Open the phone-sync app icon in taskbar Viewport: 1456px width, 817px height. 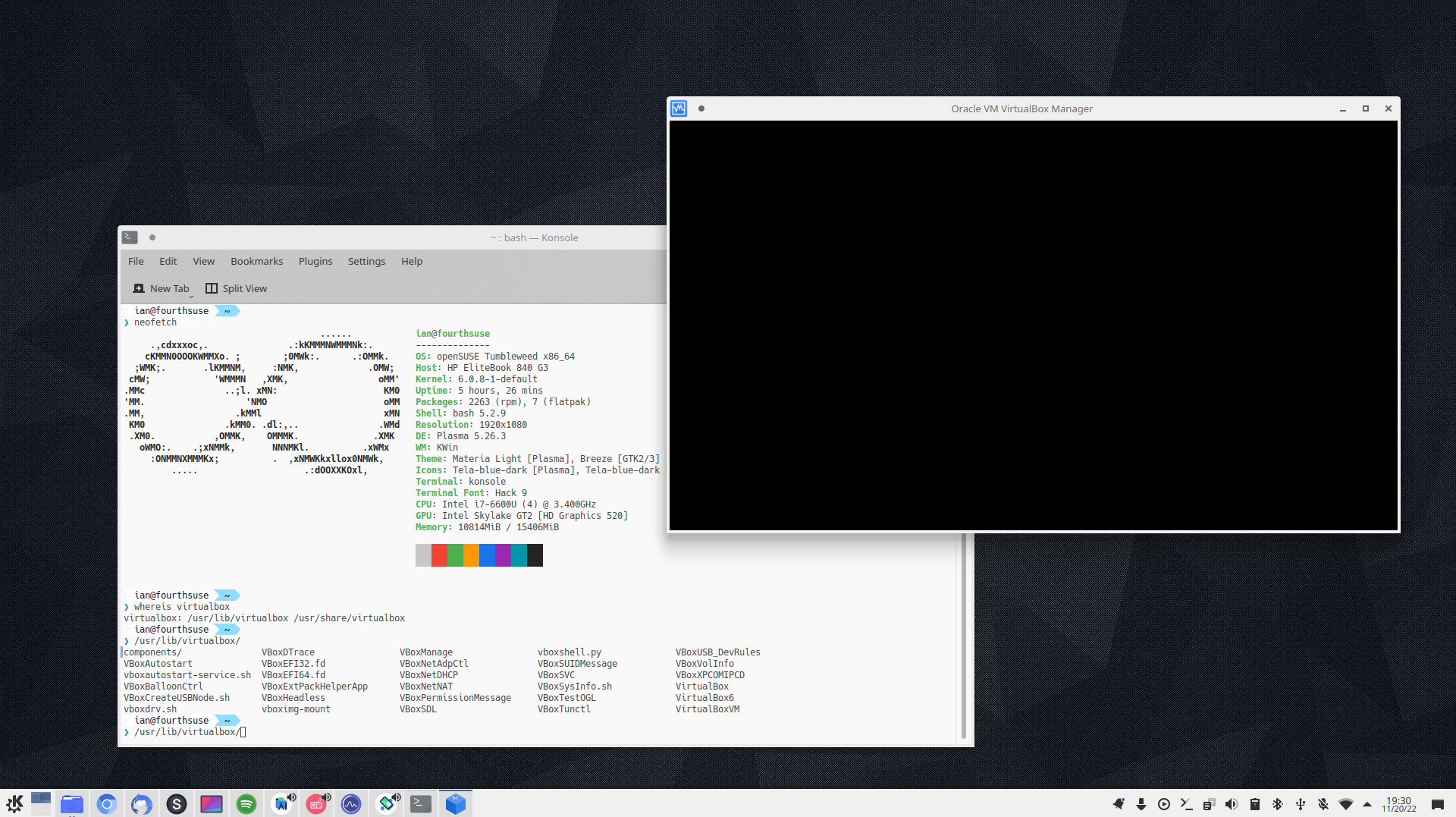[x=386, y=804]
